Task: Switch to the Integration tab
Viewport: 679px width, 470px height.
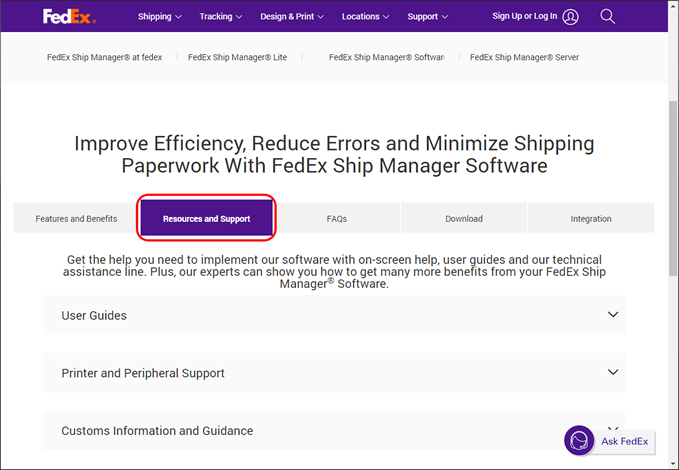Action: pyautogui.click(x=591, y=218)
